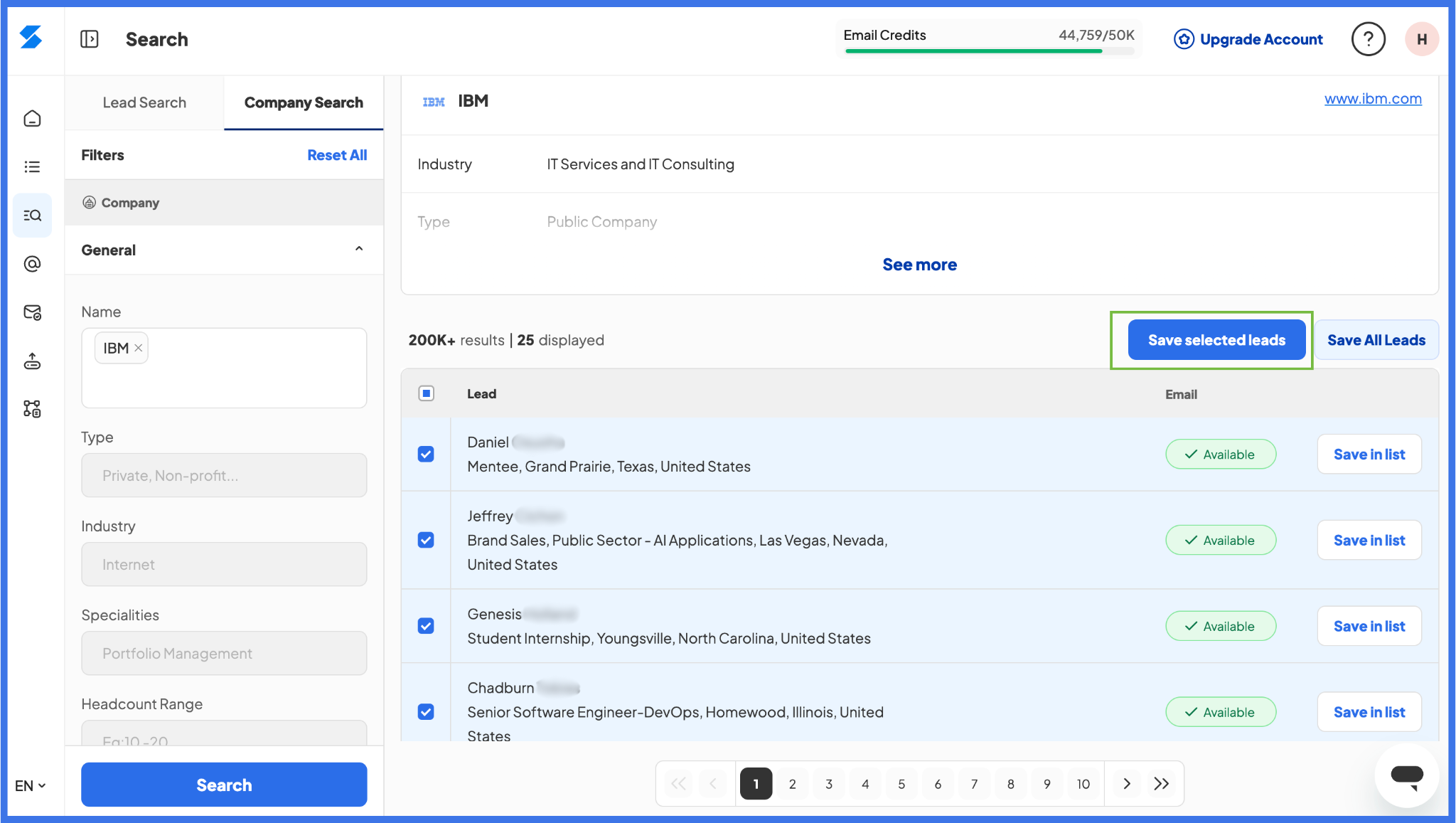Click Available badge for Jeffrey
Screen dimensions: 1456x823
click(1221, 540)
